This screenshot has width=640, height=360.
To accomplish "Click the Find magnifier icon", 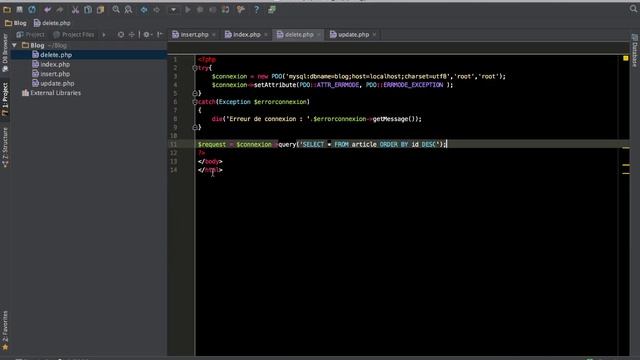I will 116,9.
